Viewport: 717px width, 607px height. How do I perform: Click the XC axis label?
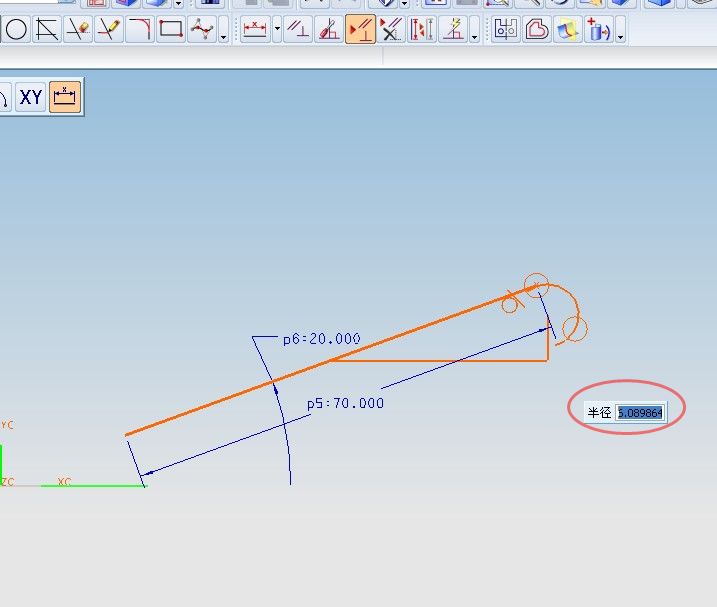point(64,481)
